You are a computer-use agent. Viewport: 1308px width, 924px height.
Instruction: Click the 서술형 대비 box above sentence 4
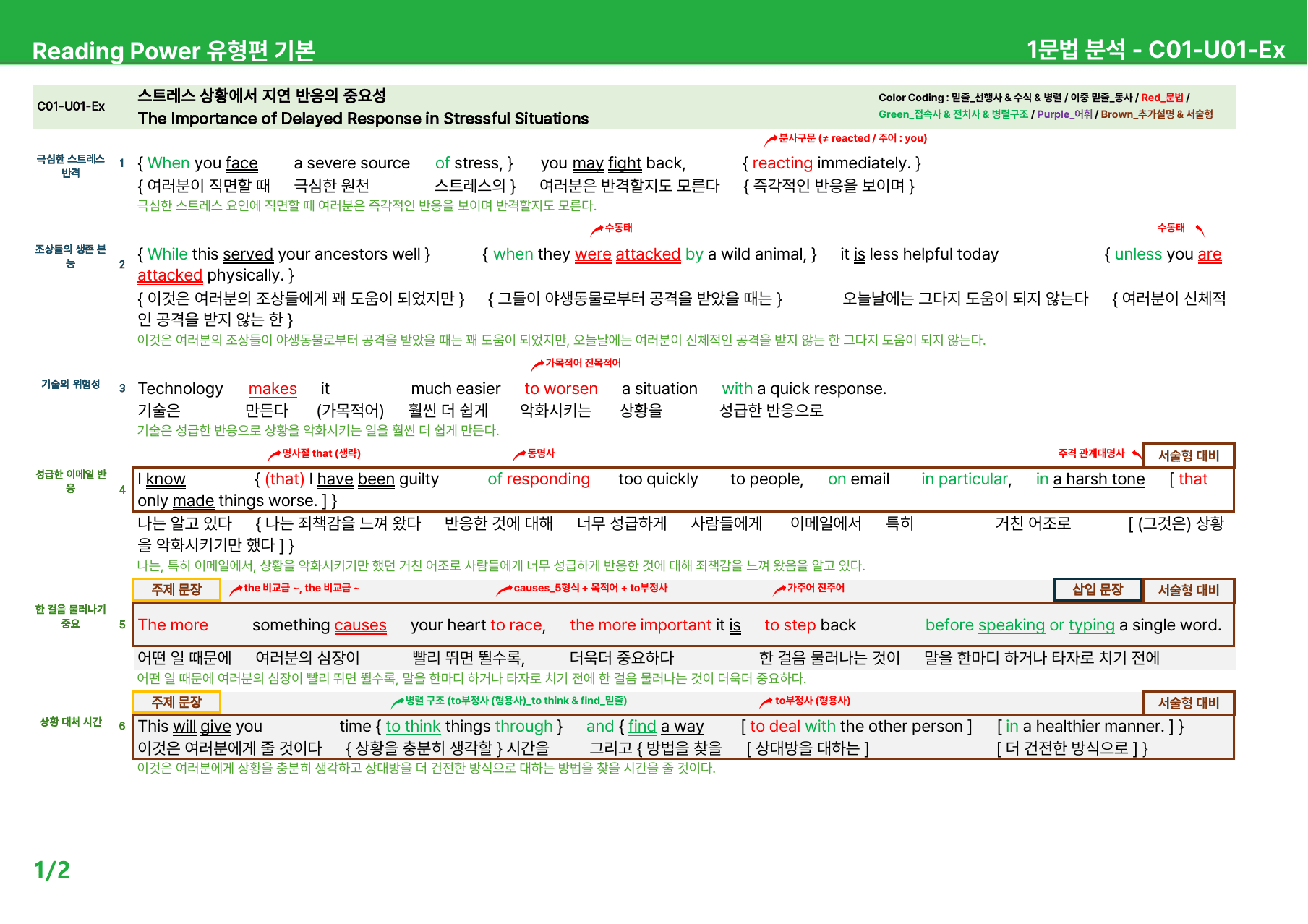[x=1188, y=455]
